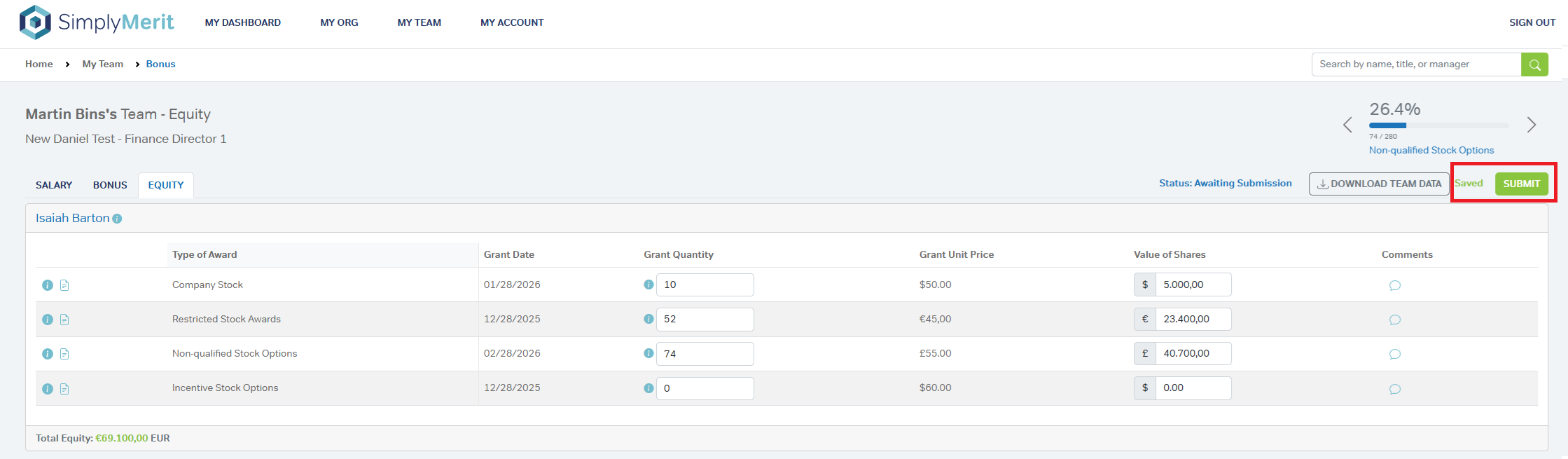This screenshot has width=1568, height=459.
Task: Click DOWNLOAD TEAM DATA button
Action: tap(1378, 184)
